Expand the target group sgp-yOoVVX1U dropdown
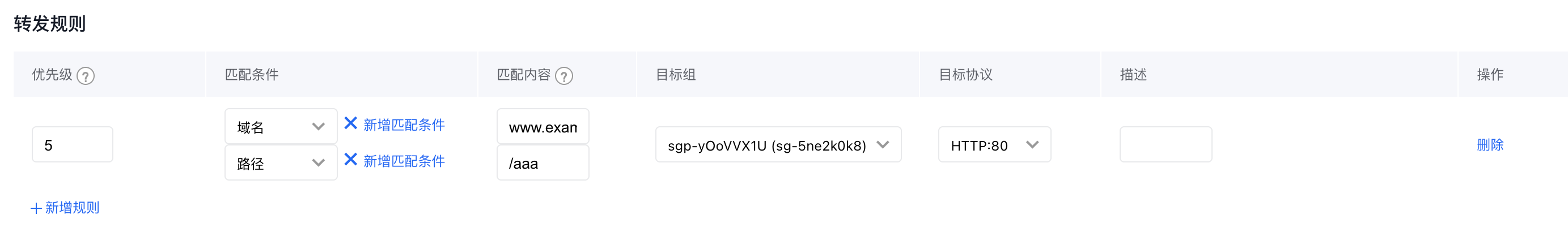The image size is (1568, 240). pyautogui.click(x=778, y=144)
